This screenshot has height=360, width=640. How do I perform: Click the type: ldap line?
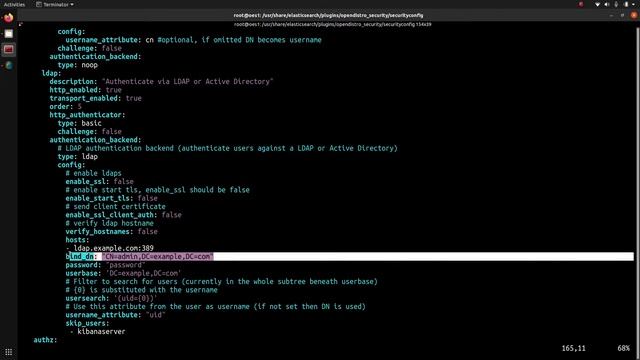78,156
